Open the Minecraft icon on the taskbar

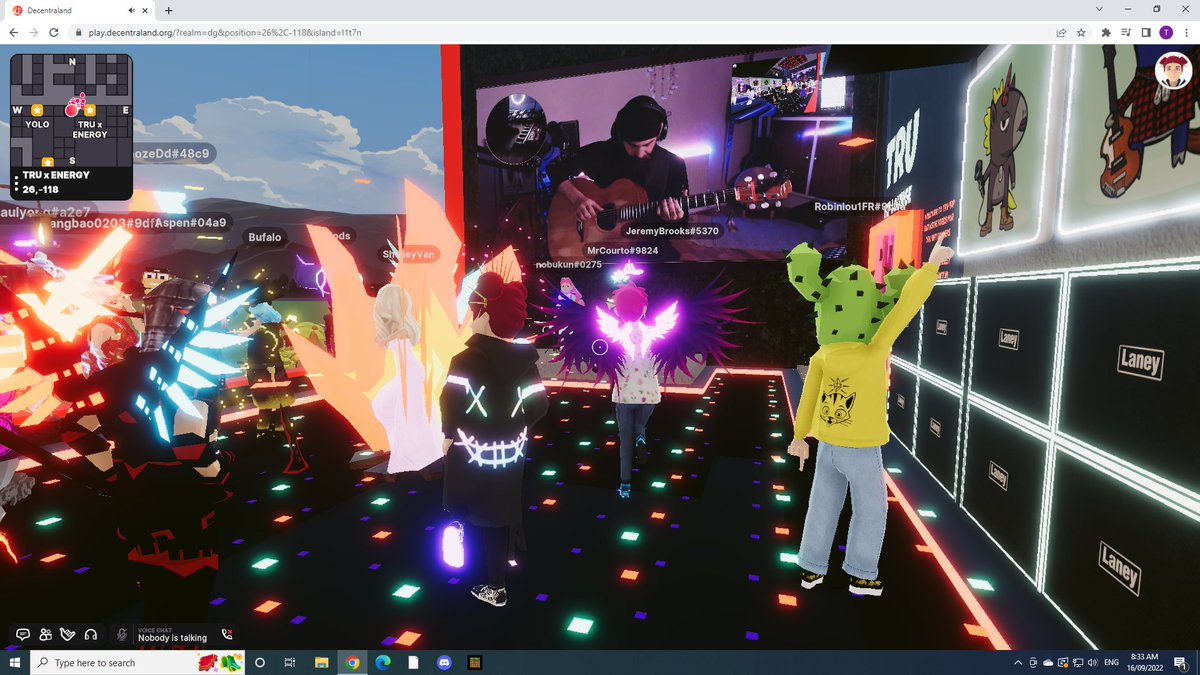pyautogui.click(x=475, y=662)
